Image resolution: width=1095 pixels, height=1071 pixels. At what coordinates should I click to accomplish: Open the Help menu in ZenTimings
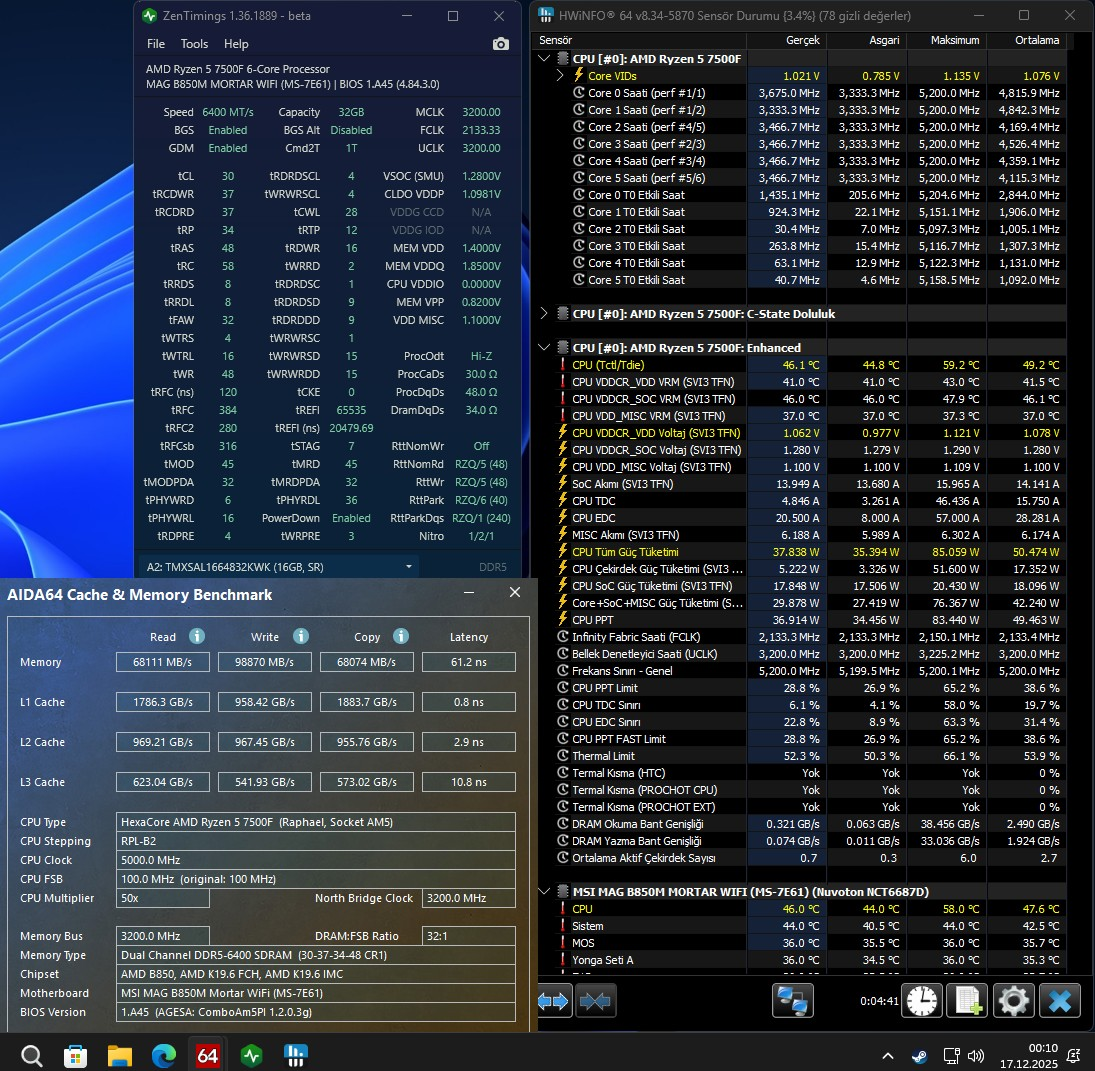click(x=236, y=44)
